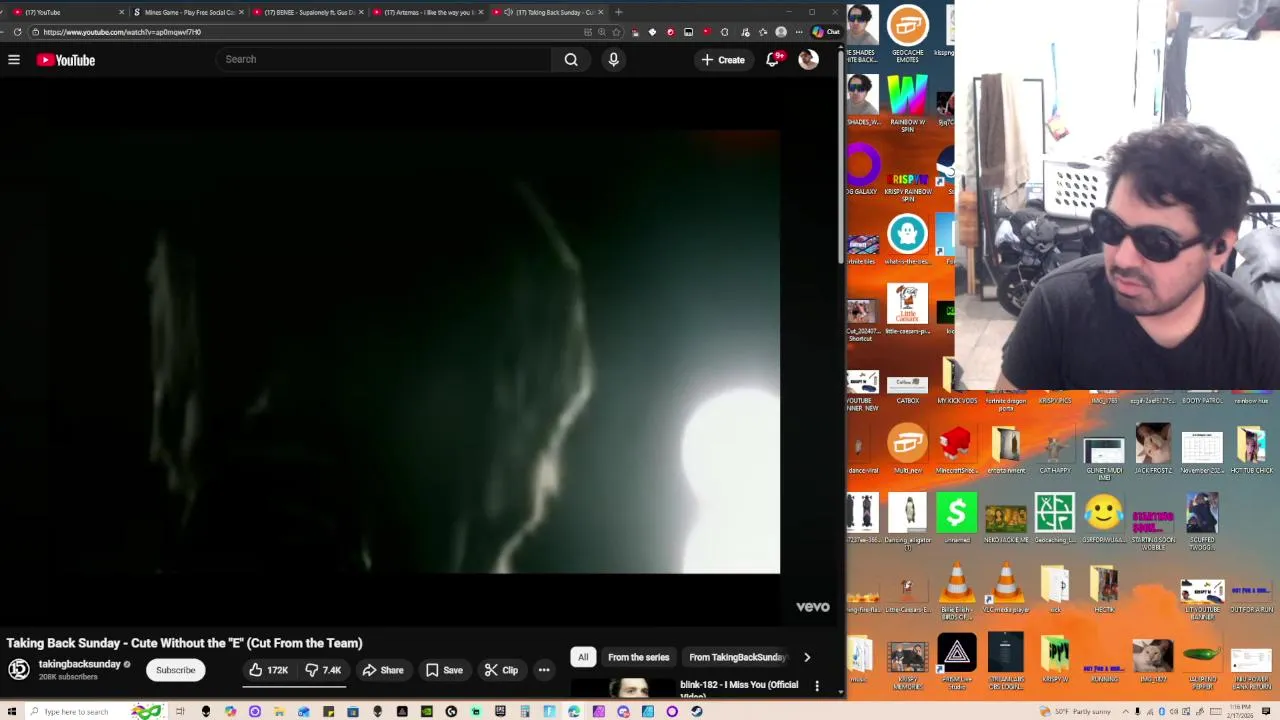Open options for blink-182 I Miss You
This screenshot has width=1280, height=720.
pyautogui.click(x=817, y=686)
